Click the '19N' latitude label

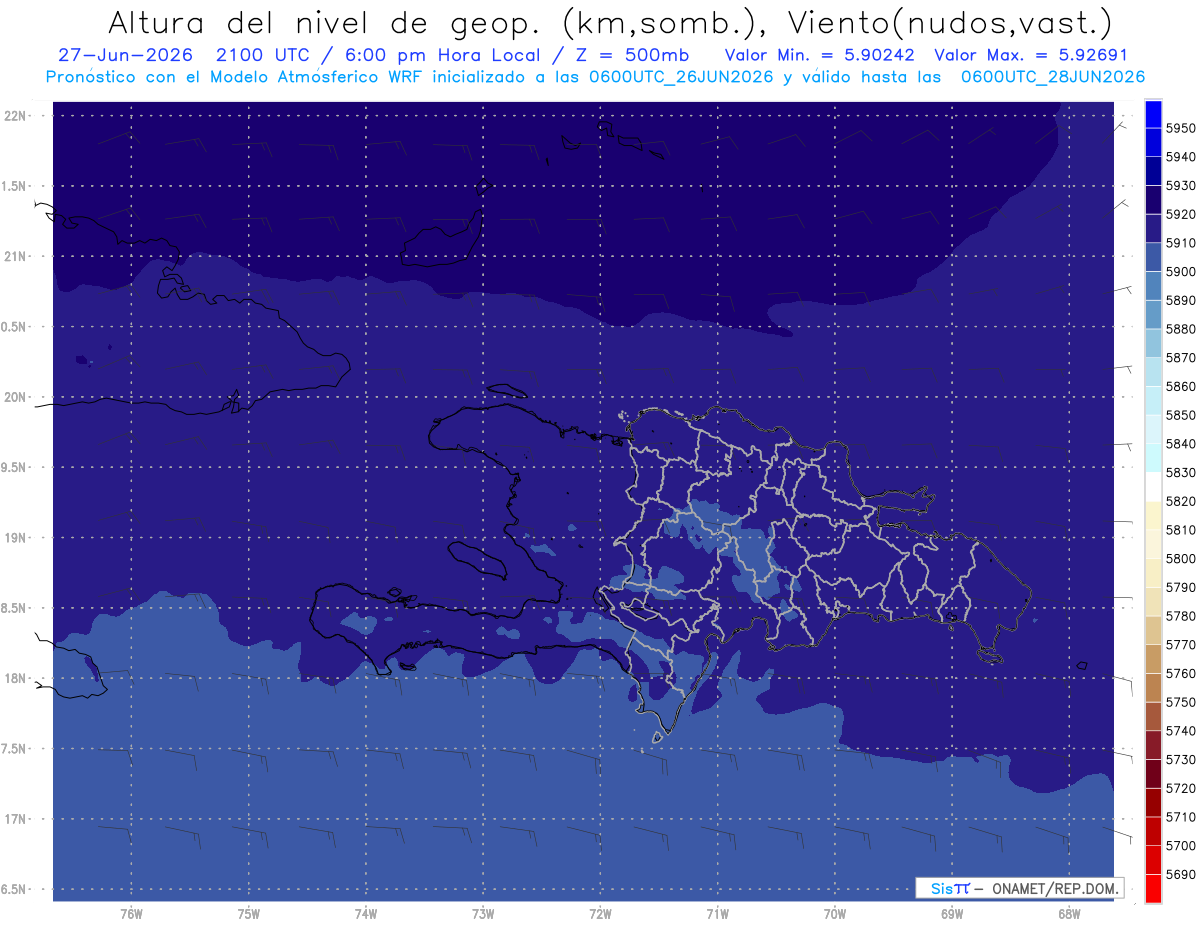(16, 537)
